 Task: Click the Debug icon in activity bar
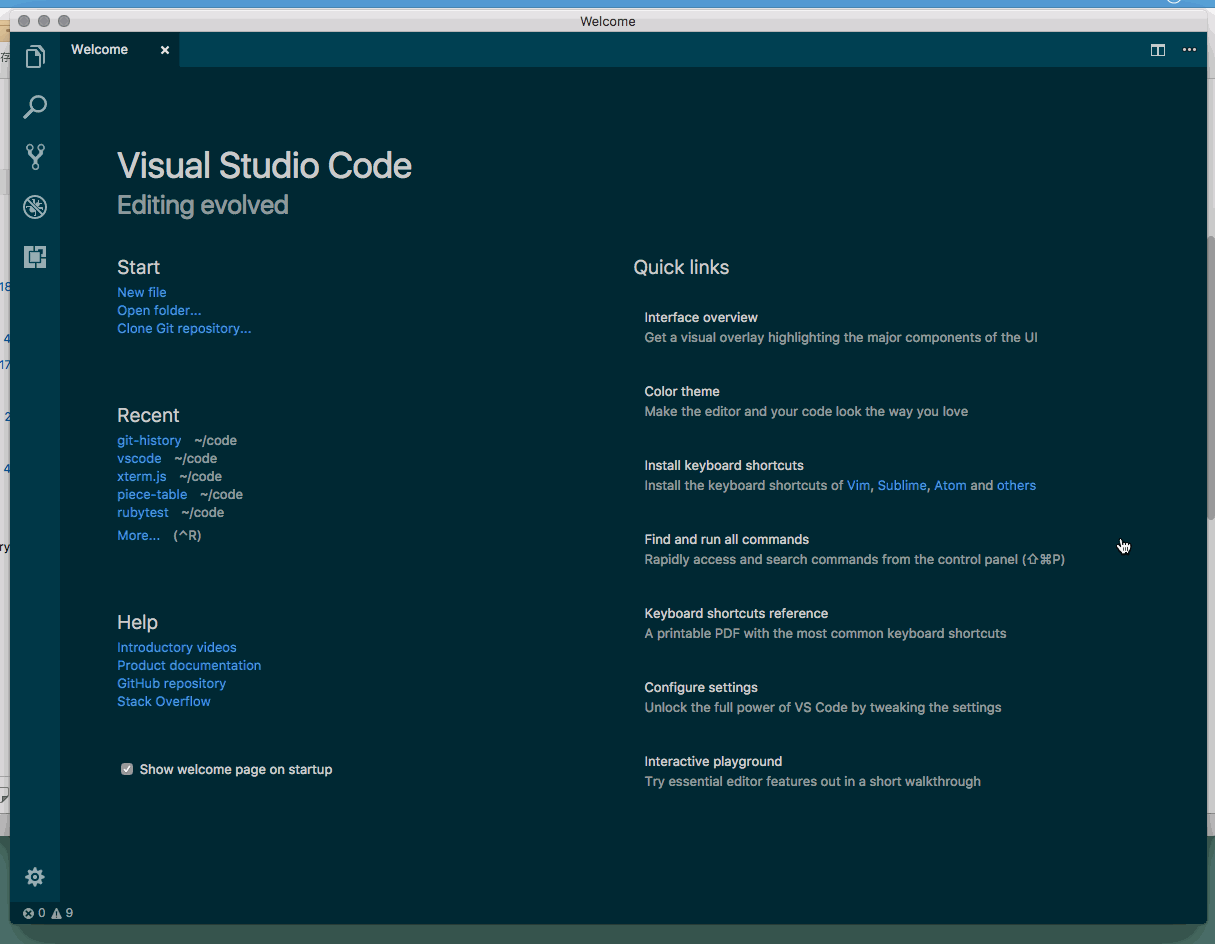point(35,207)
